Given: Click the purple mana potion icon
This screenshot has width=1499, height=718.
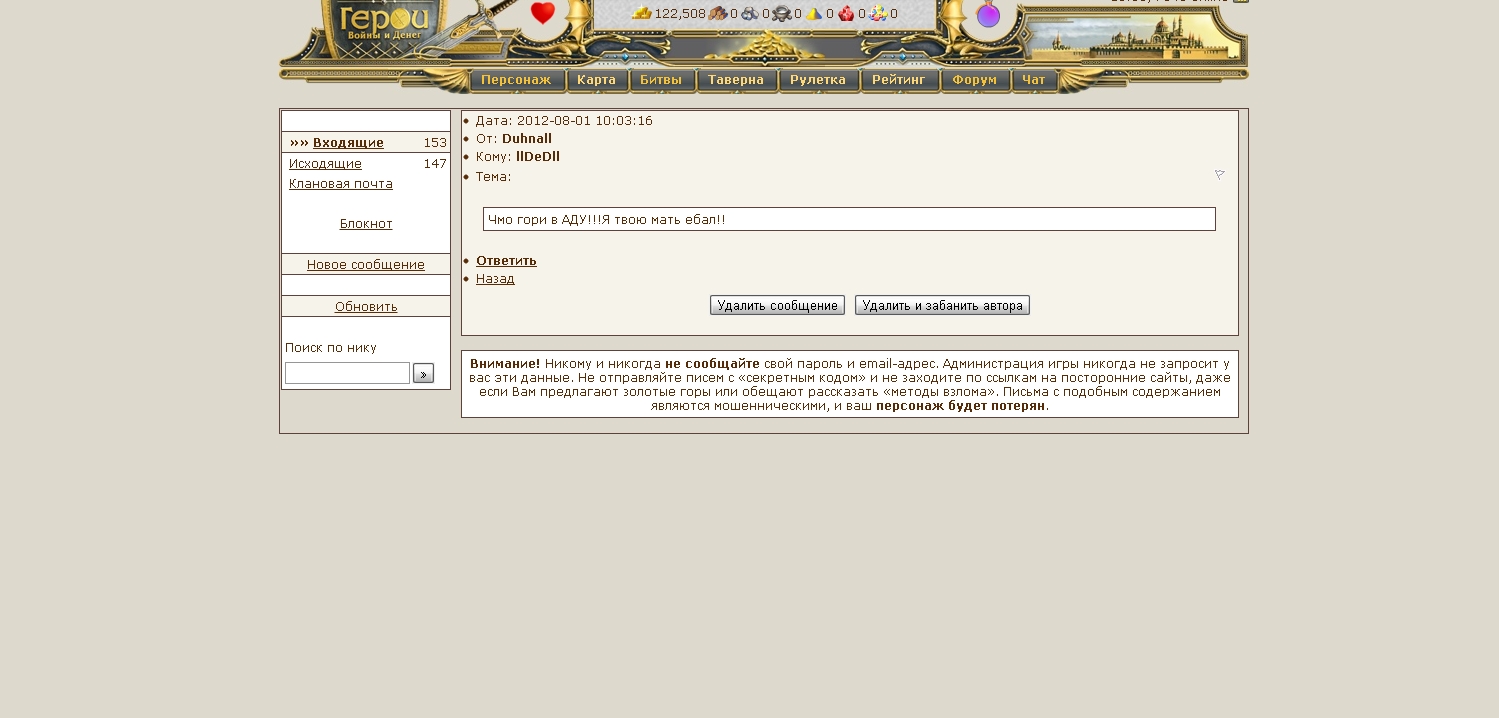Looking at the screenshot, I should [988, 14].
